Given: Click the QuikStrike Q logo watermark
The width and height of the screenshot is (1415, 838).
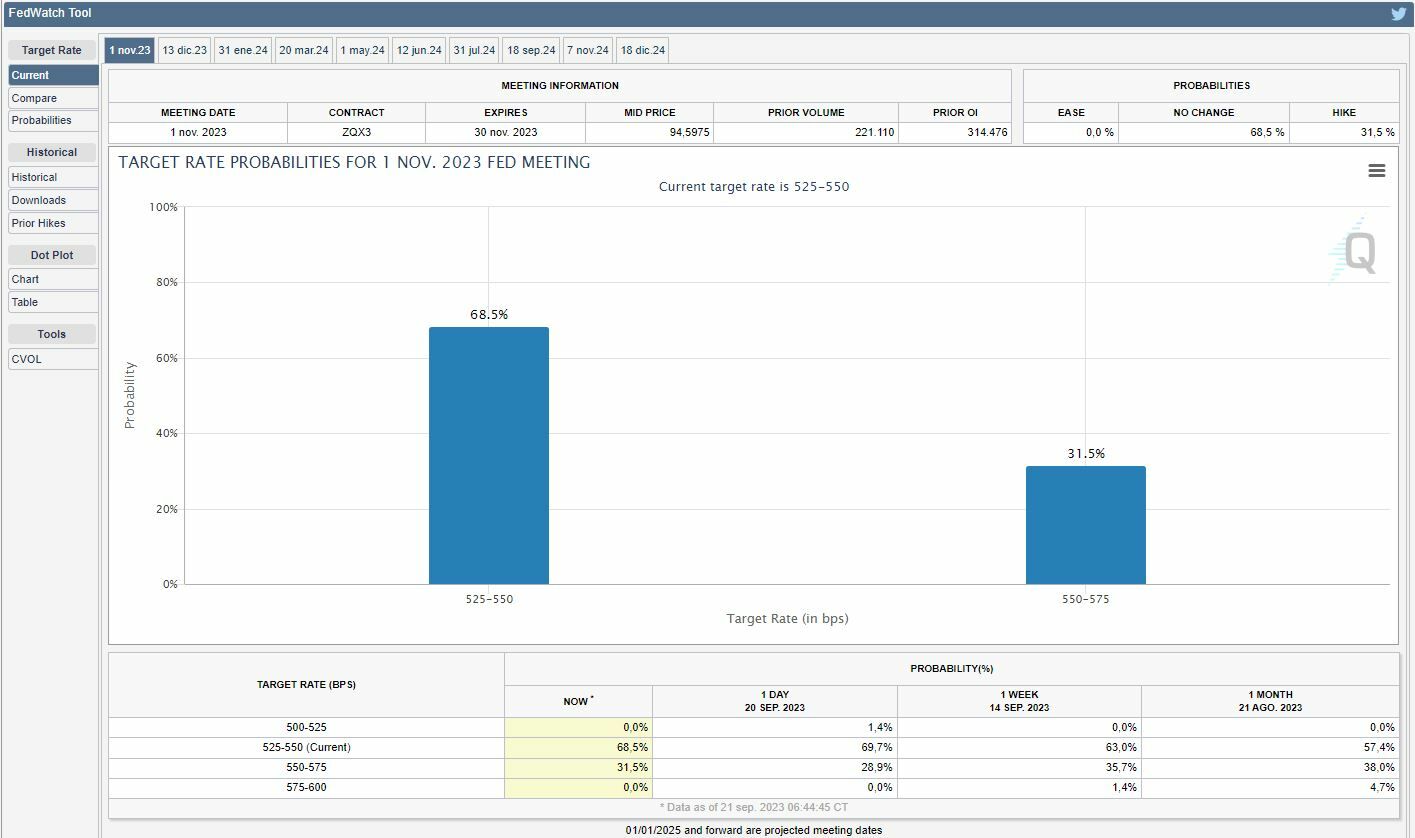Looking at the screenshot, I should click(x=1359, y=251).
